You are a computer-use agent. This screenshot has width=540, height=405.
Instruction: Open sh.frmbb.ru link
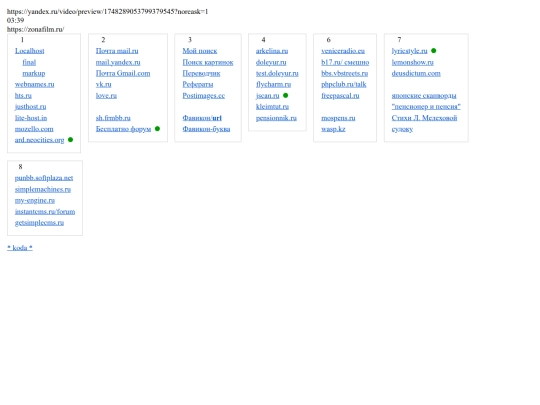point(113,118)
